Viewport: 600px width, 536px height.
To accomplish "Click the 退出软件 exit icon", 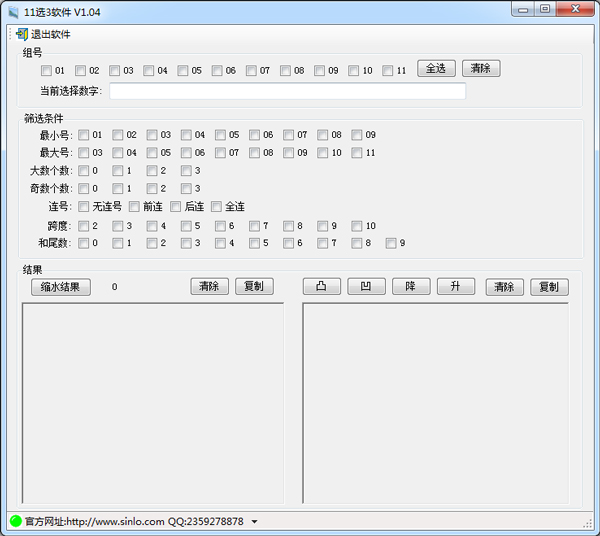I will tap(22, 34).
